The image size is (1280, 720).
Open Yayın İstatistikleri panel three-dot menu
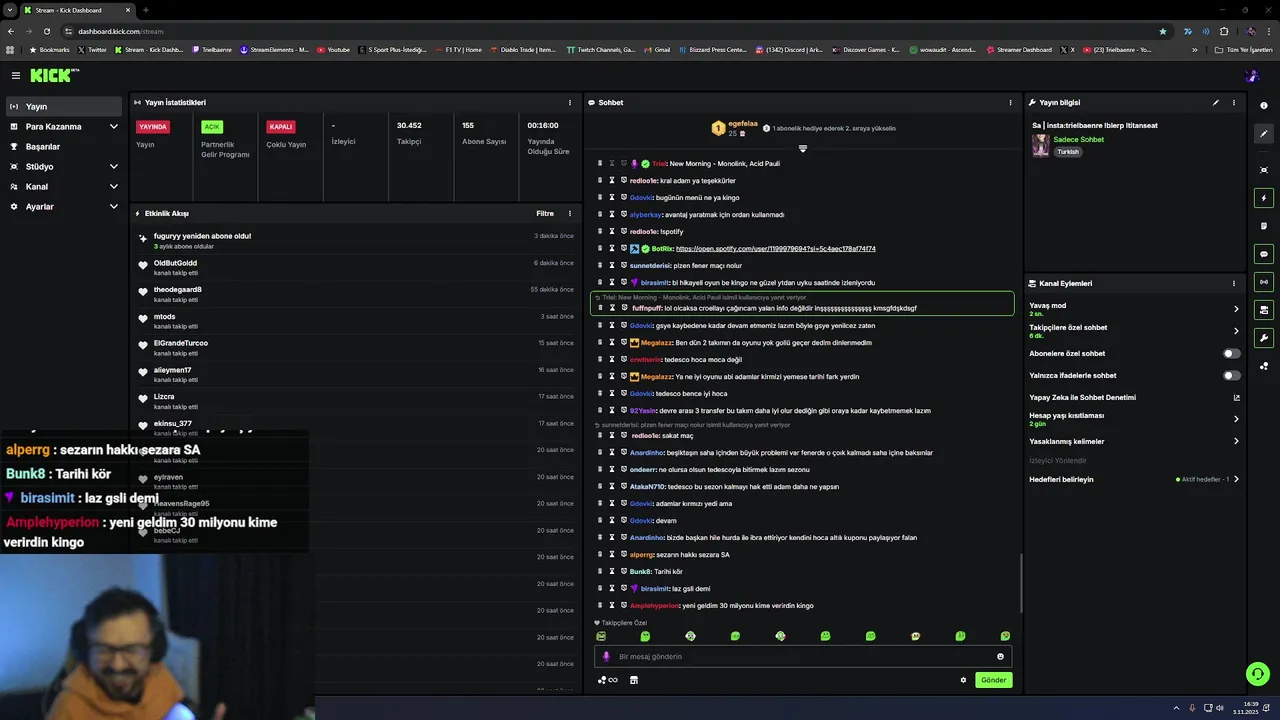click(570, 102)
